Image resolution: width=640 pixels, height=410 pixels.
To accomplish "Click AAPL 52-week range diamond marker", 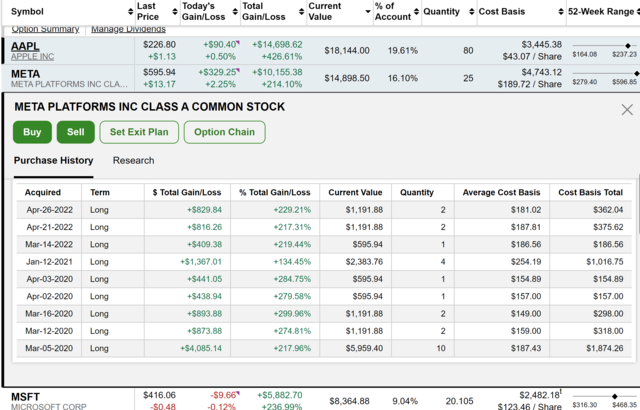I will pos(628,46).
